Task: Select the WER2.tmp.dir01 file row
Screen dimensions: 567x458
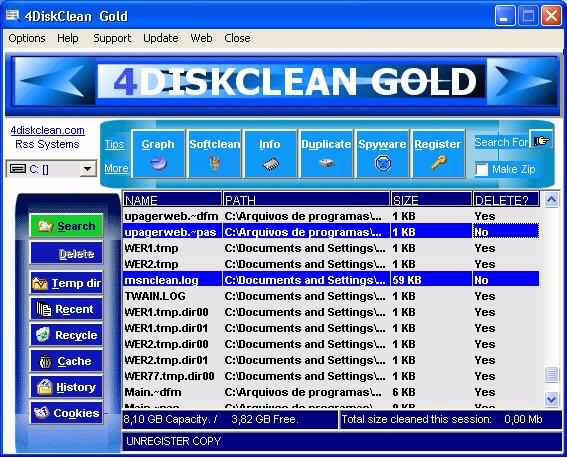Action: pos(331,360)
